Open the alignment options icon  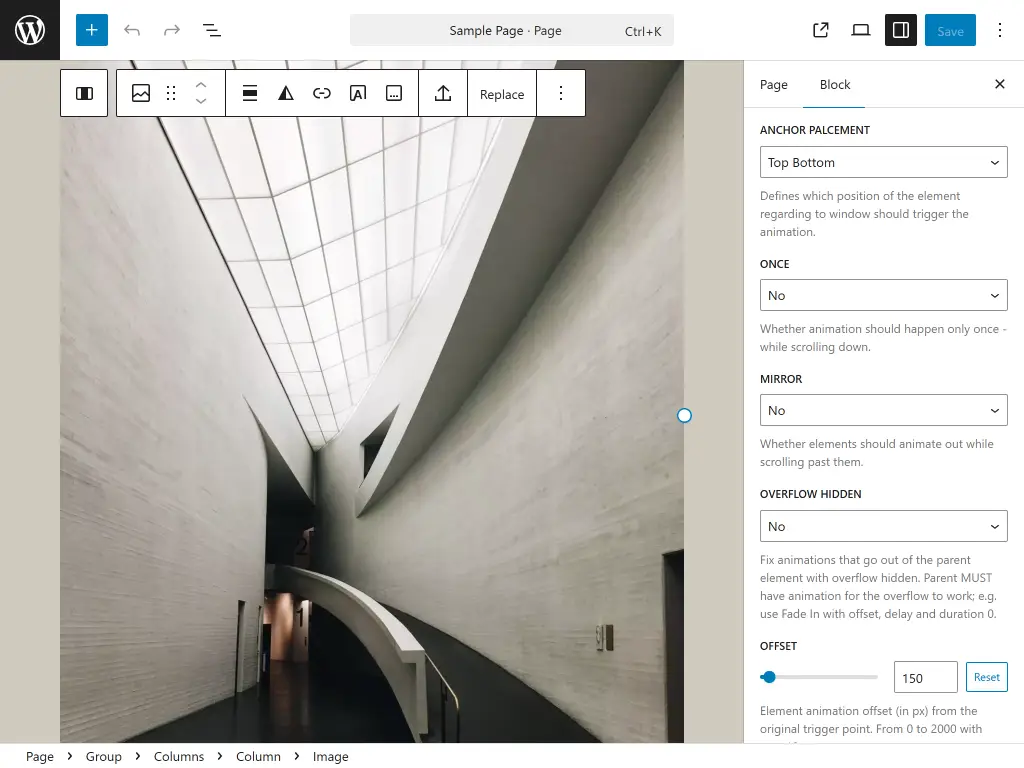click(x=249, y=92)
